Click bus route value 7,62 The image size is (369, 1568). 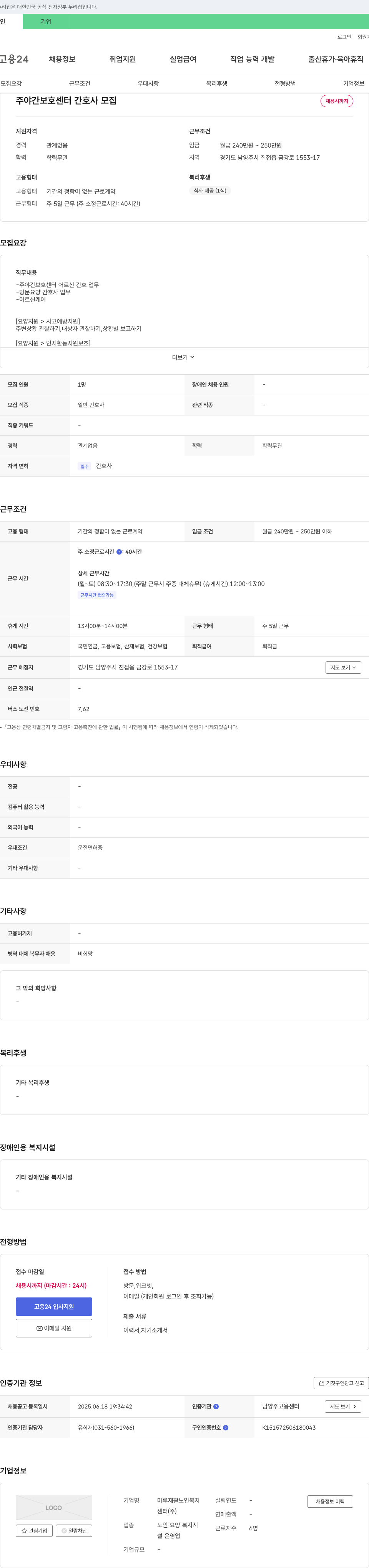[x=83, y=709]
